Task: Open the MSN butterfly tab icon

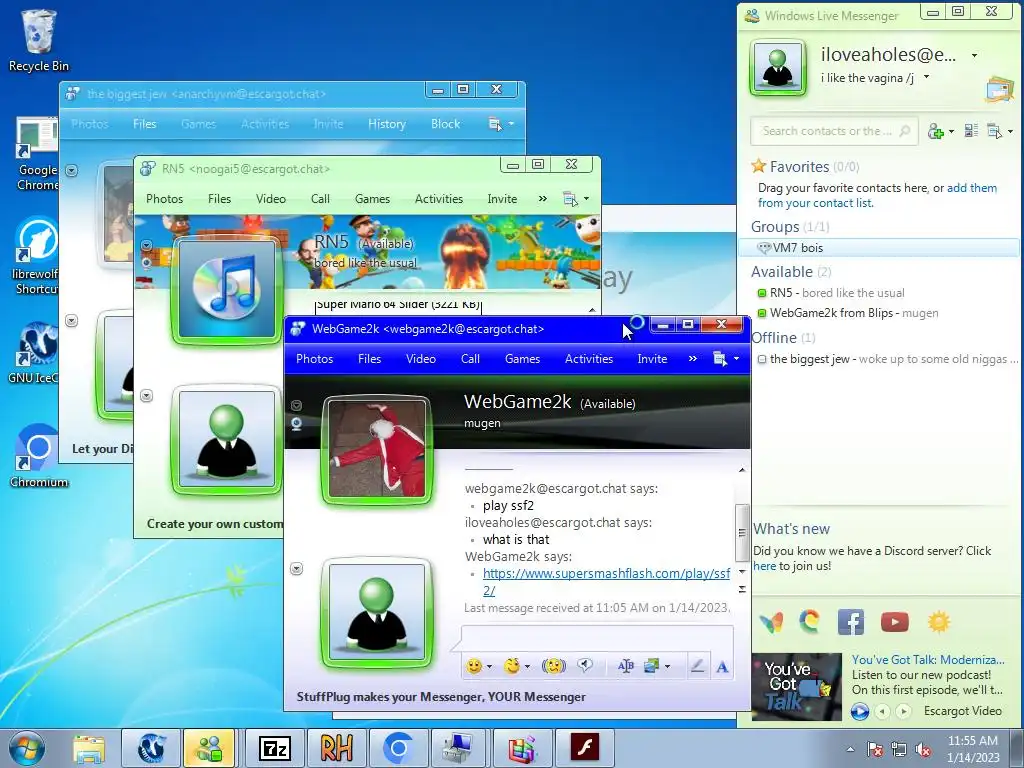Action: (x=772, y=622)
